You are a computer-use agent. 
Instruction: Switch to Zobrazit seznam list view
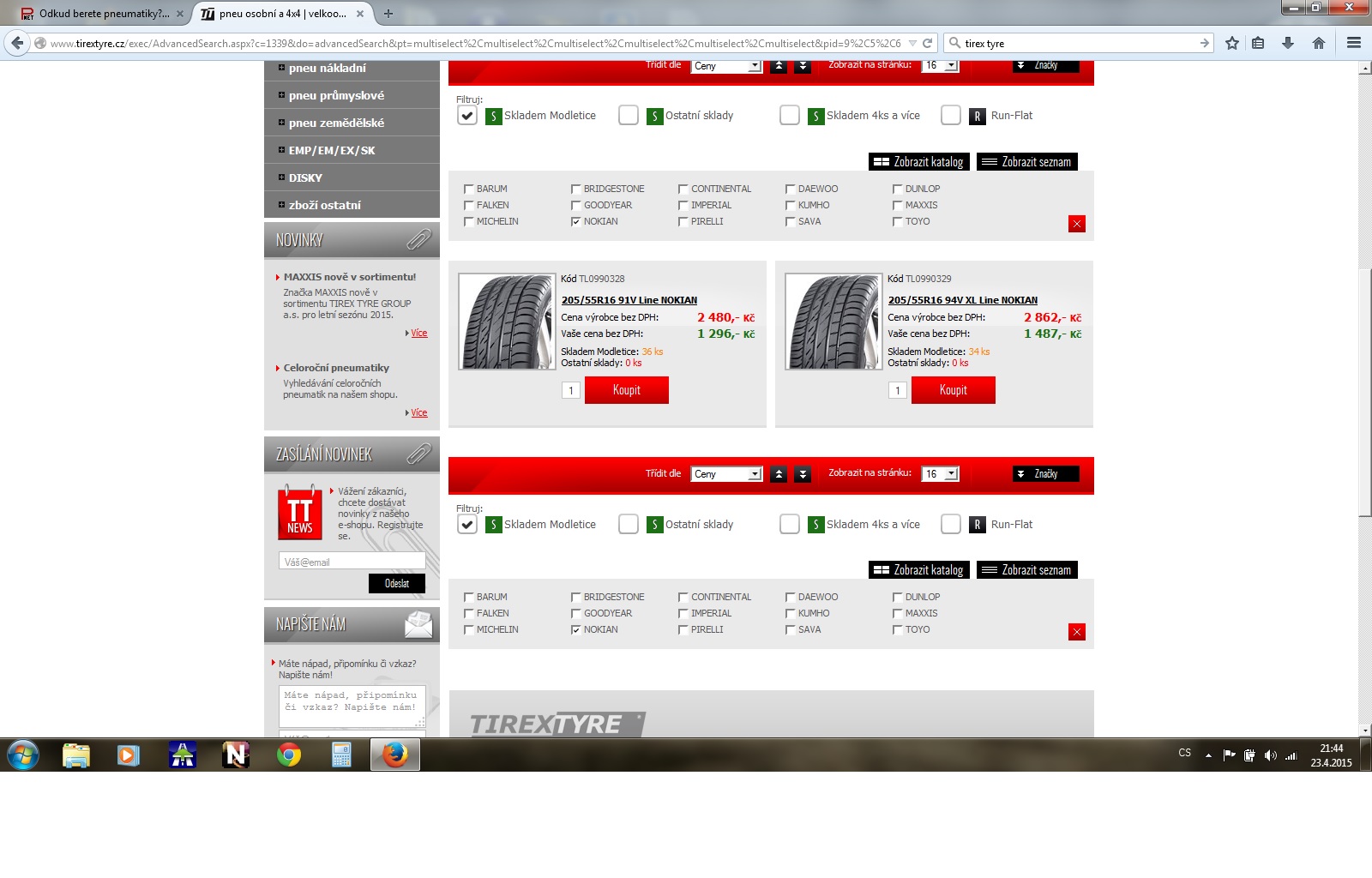coord(1026,162)
